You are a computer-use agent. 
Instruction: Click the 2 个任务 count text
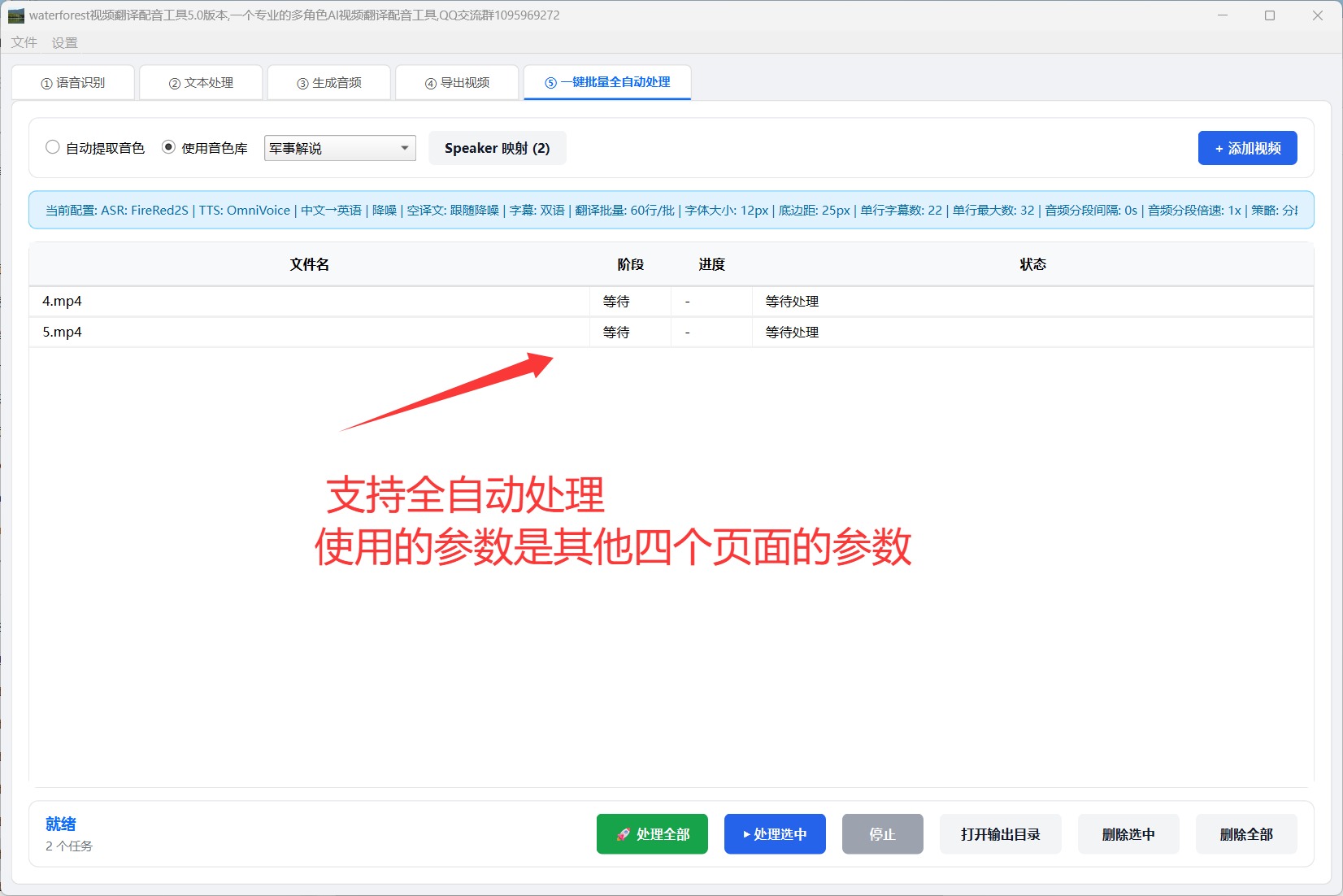coord(69,846)
